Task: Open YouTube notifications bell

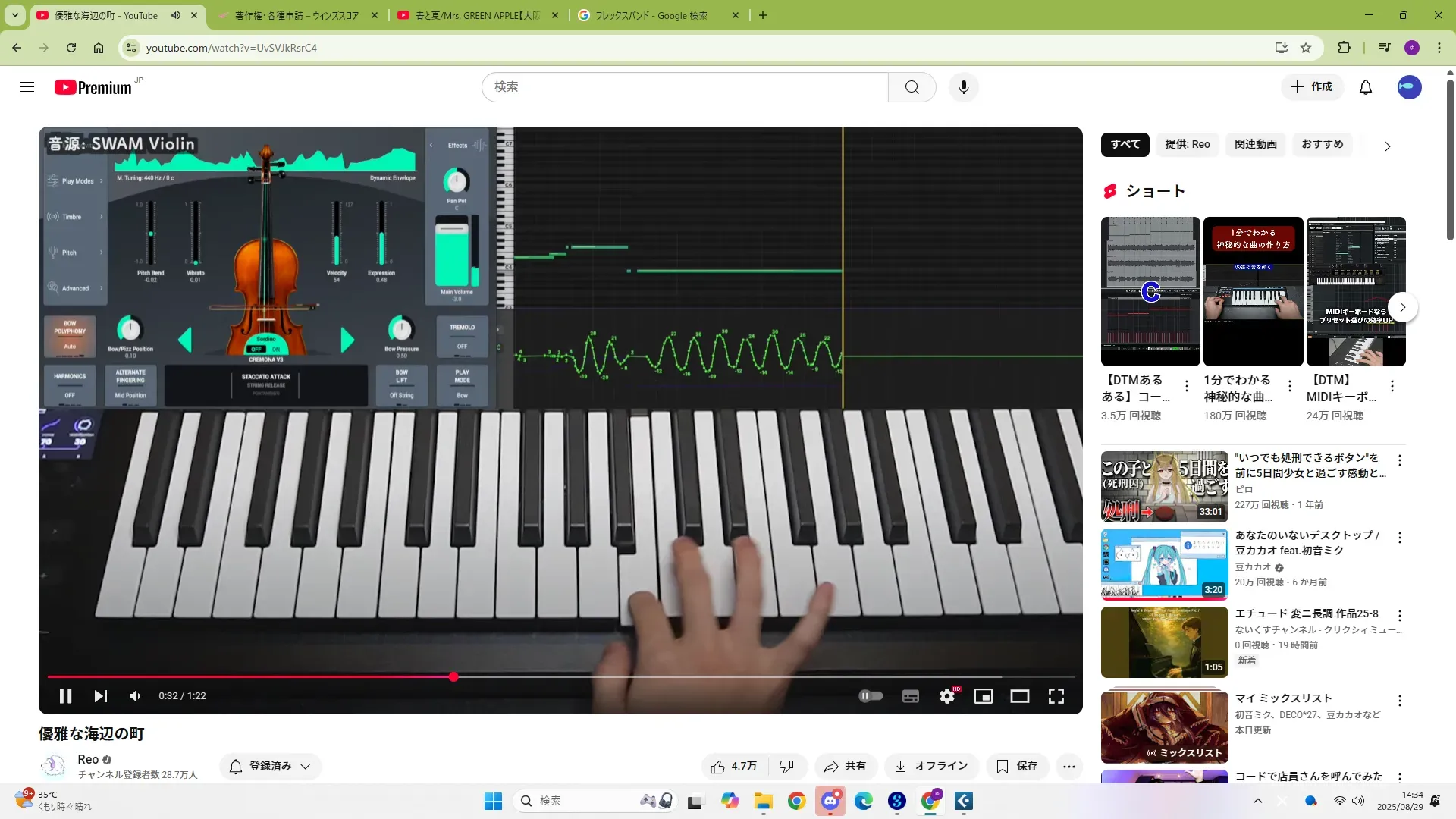Action: pos(1365,87)
